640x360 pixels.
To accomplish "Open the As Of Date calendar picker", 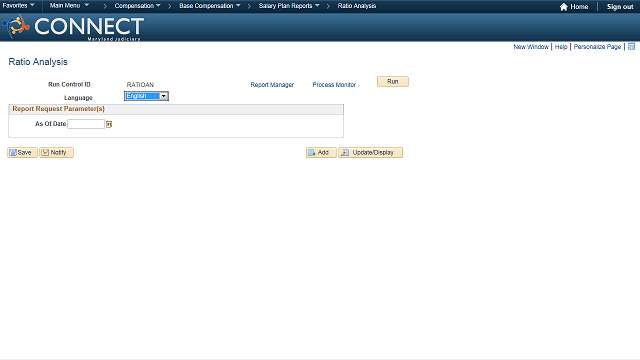I will tap(109, 124).
